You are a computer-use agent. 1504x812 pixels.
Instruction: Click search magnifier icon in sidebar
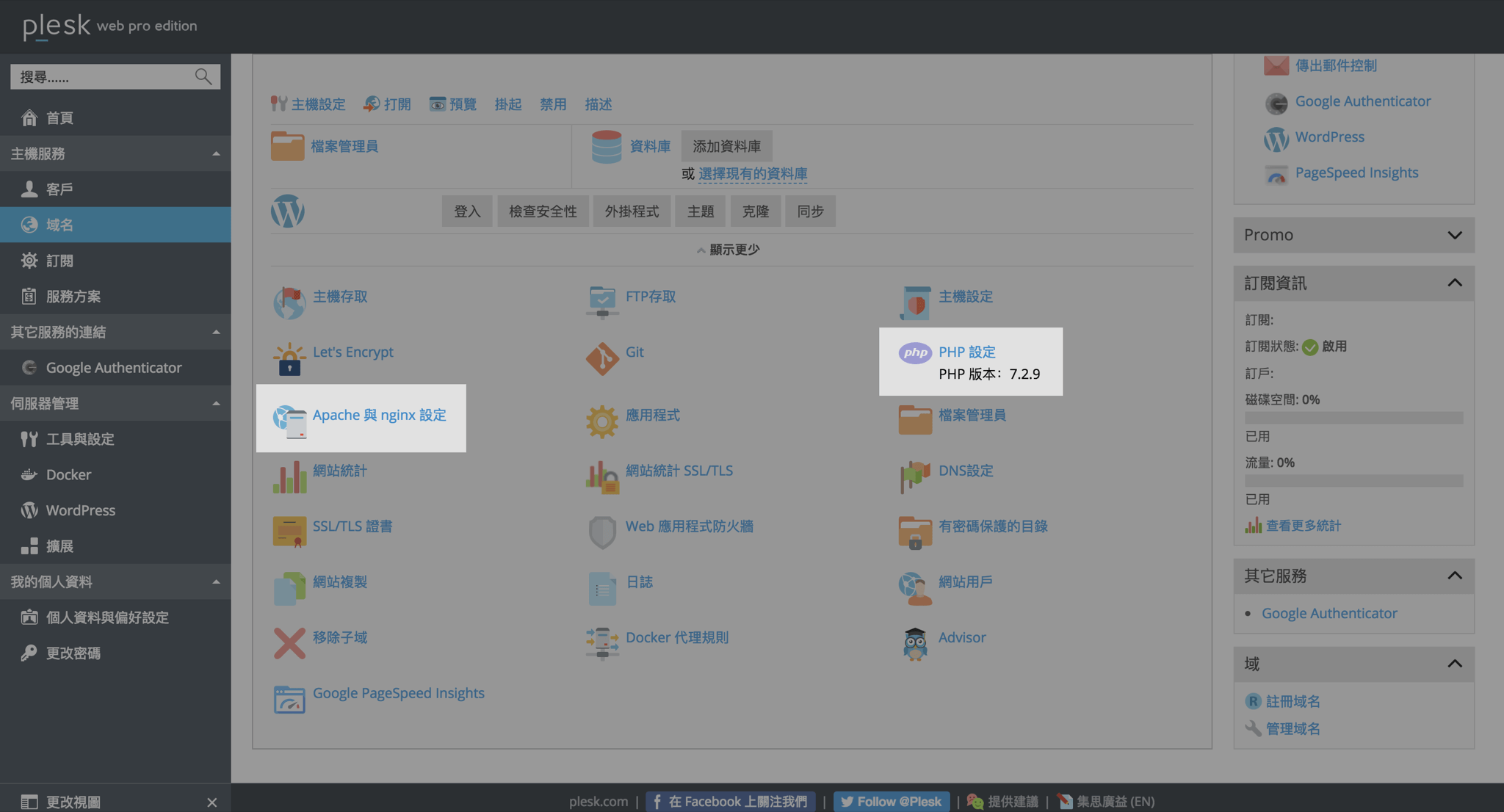pos(203,76)
